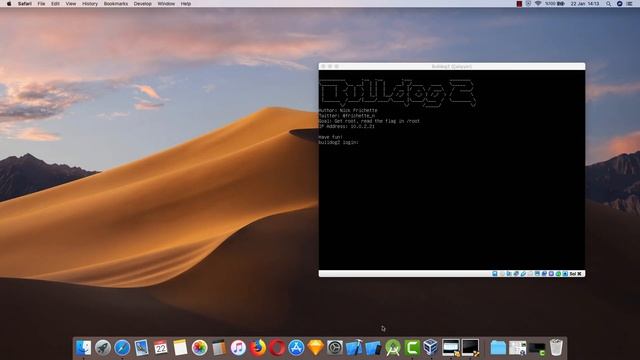The image size is (640, 360).
Task: Open the blue folder stack in Dock
Action: point(498,348)
